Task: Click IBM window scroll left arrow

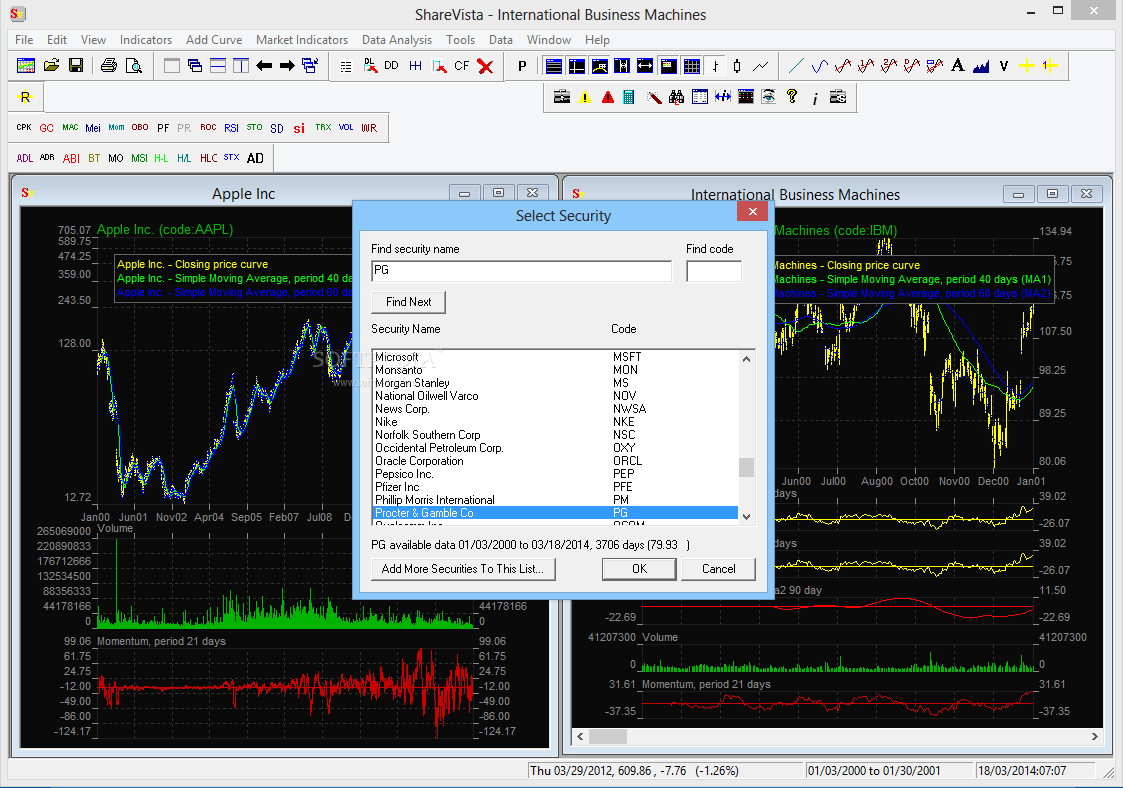Action: (x=580, y=736)
